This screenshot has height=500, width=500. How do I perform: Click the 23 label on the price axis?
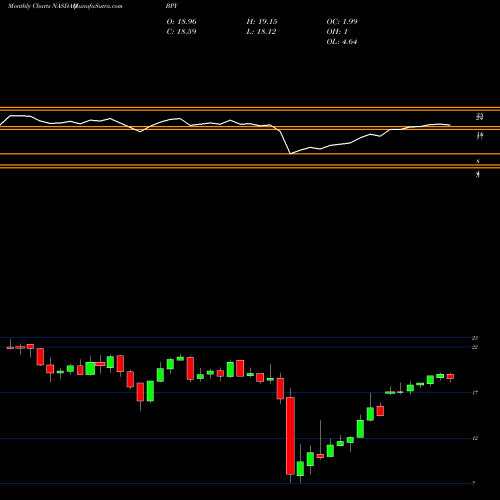pyautogui.click(x=475, y=338)
